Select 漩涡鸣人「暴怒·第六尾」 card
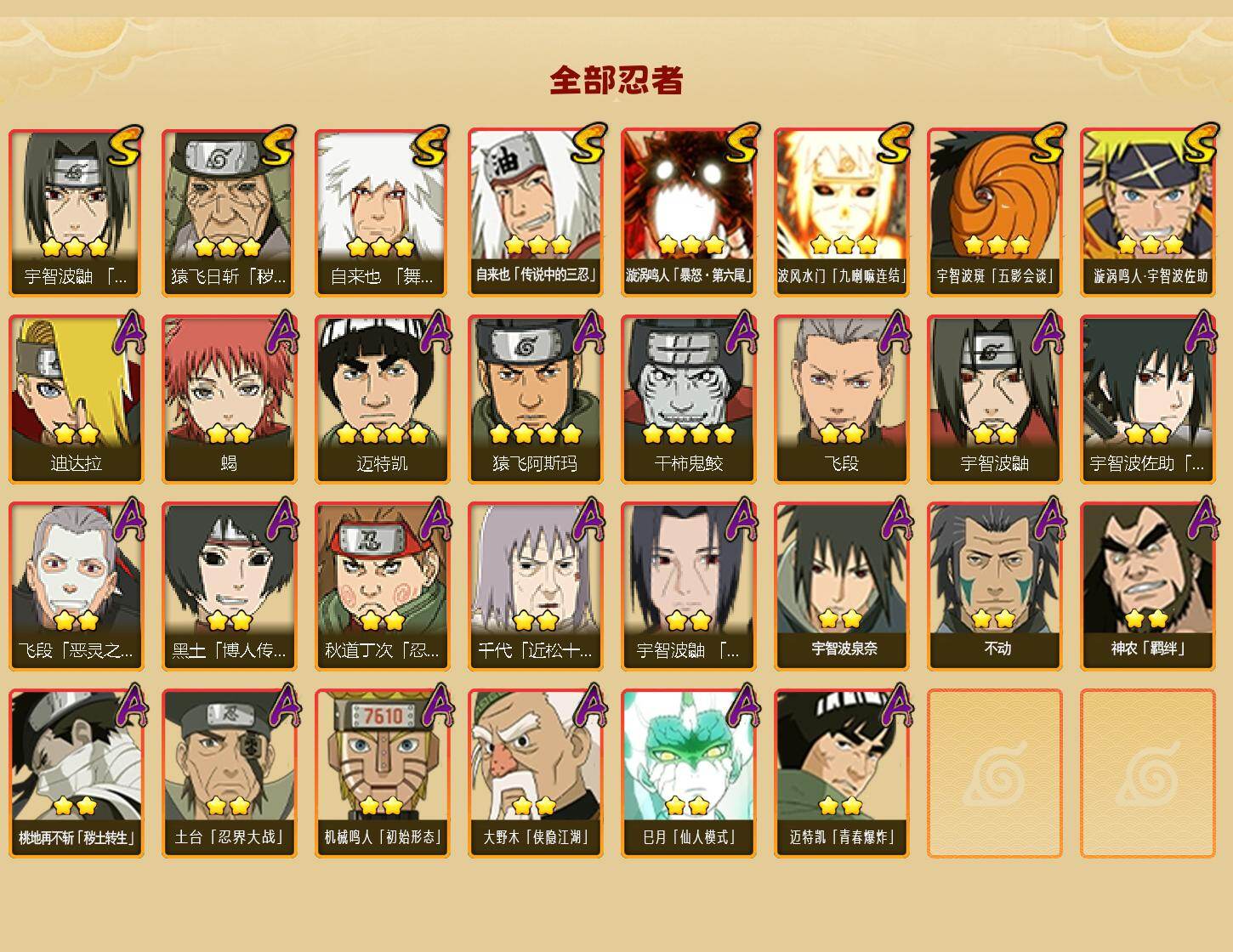This screenshot has width=1233, height=952. point(689,212)
